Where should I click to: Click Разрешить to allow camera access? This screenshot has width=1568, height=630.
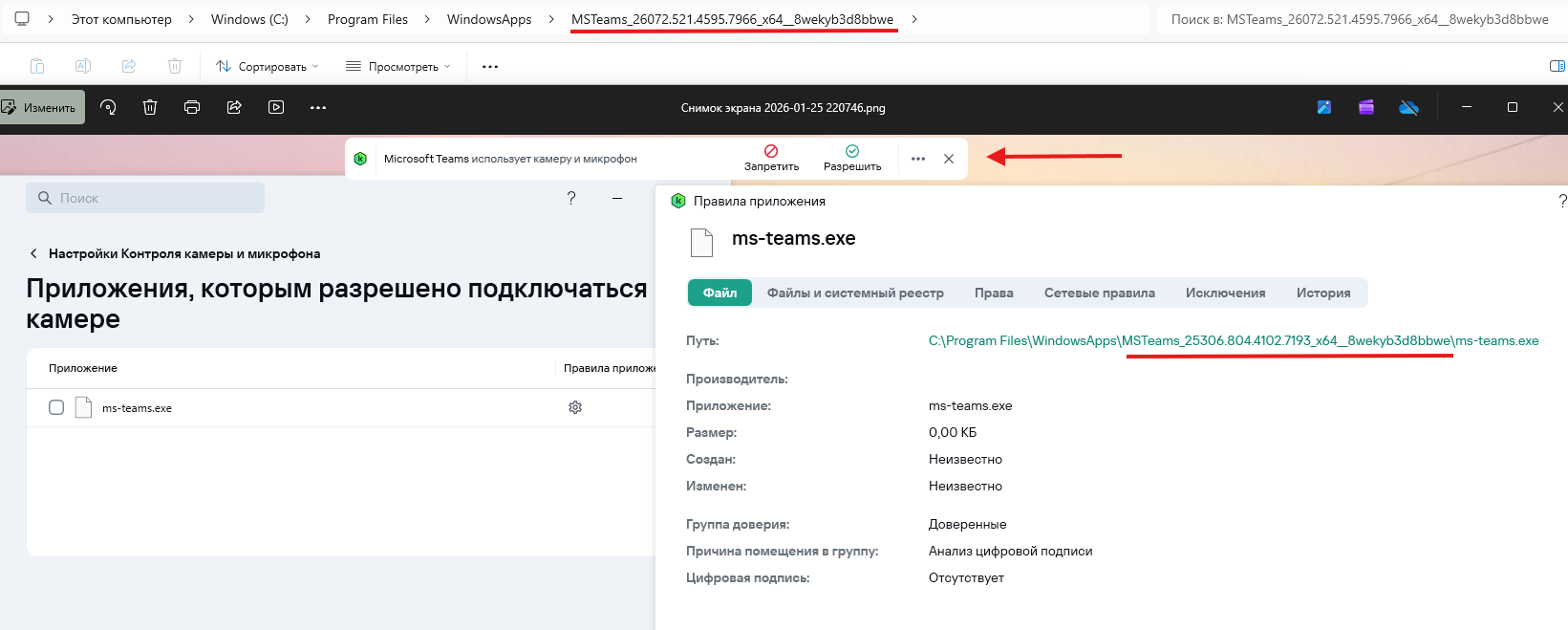(852, 159)
